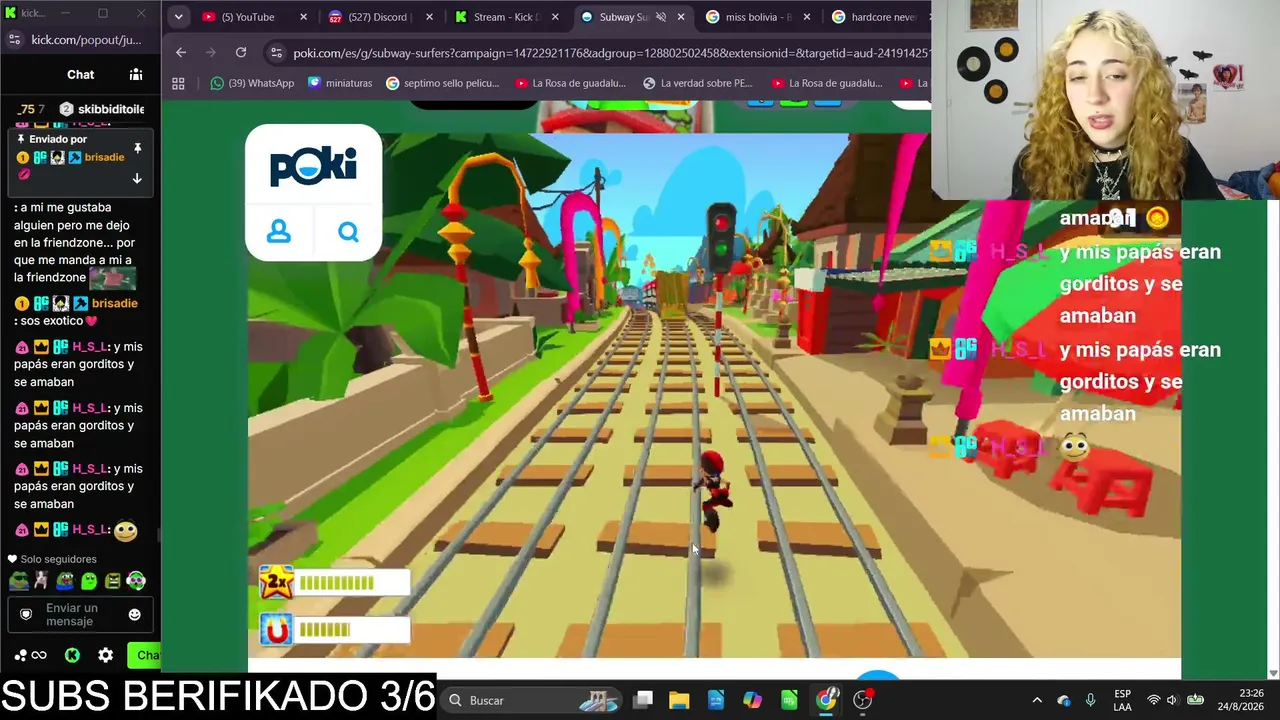Viewport: 1280px width, 720px height.
Task: Expand the pinned message down arrow
Action: point(137,178)
